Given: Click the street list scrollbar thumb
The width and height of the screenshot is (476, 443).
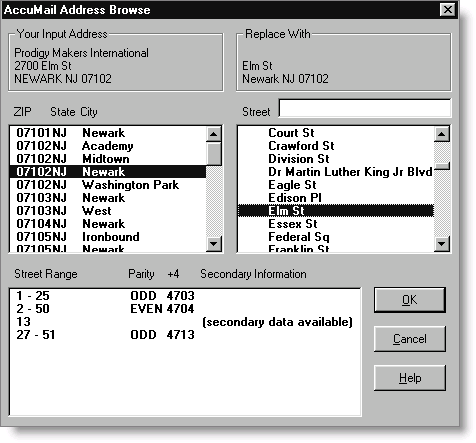Looking at the screenshot, I should click(442, 166).
